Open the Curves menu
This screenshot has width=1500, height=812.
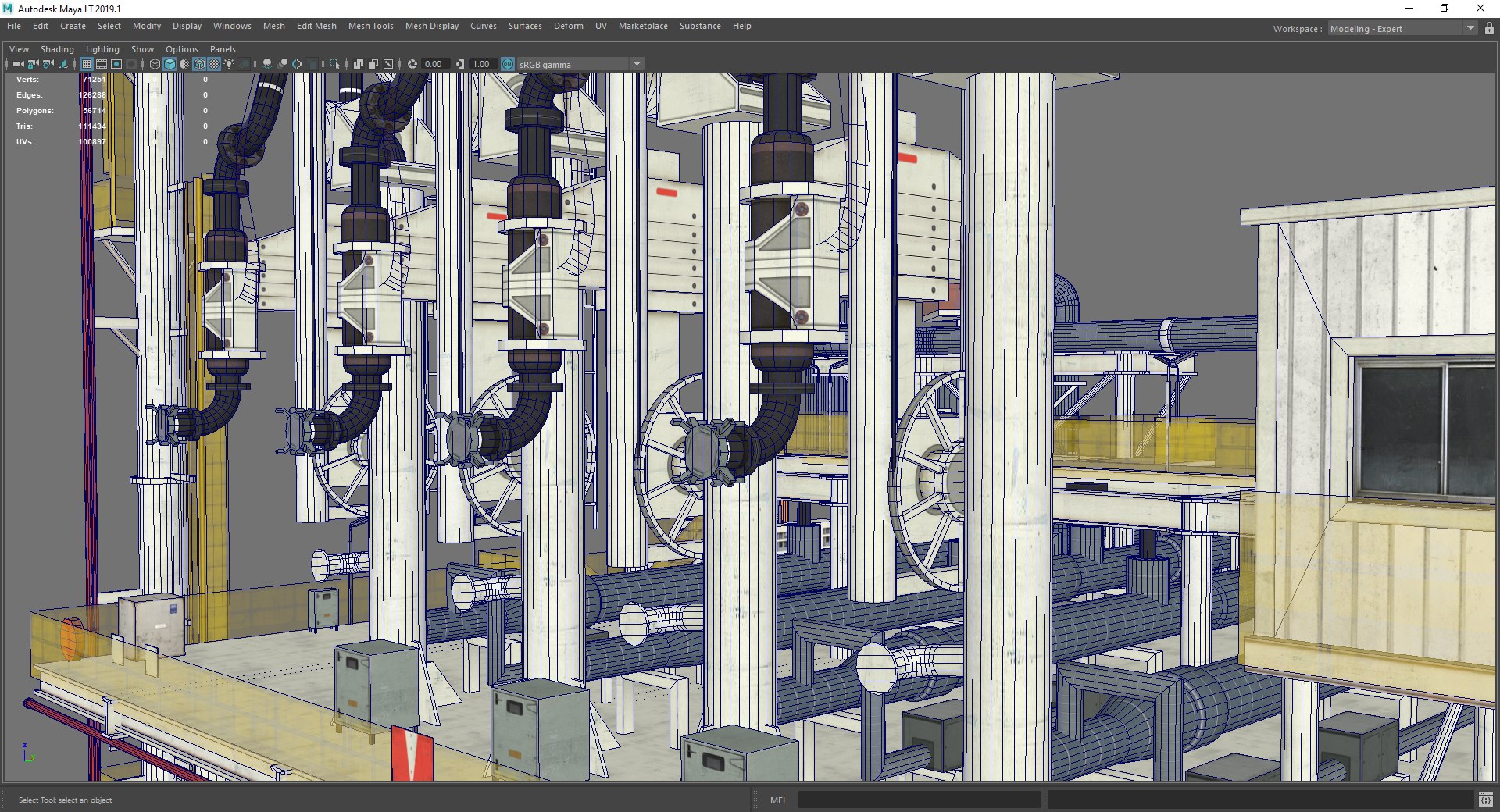[484, 26]
